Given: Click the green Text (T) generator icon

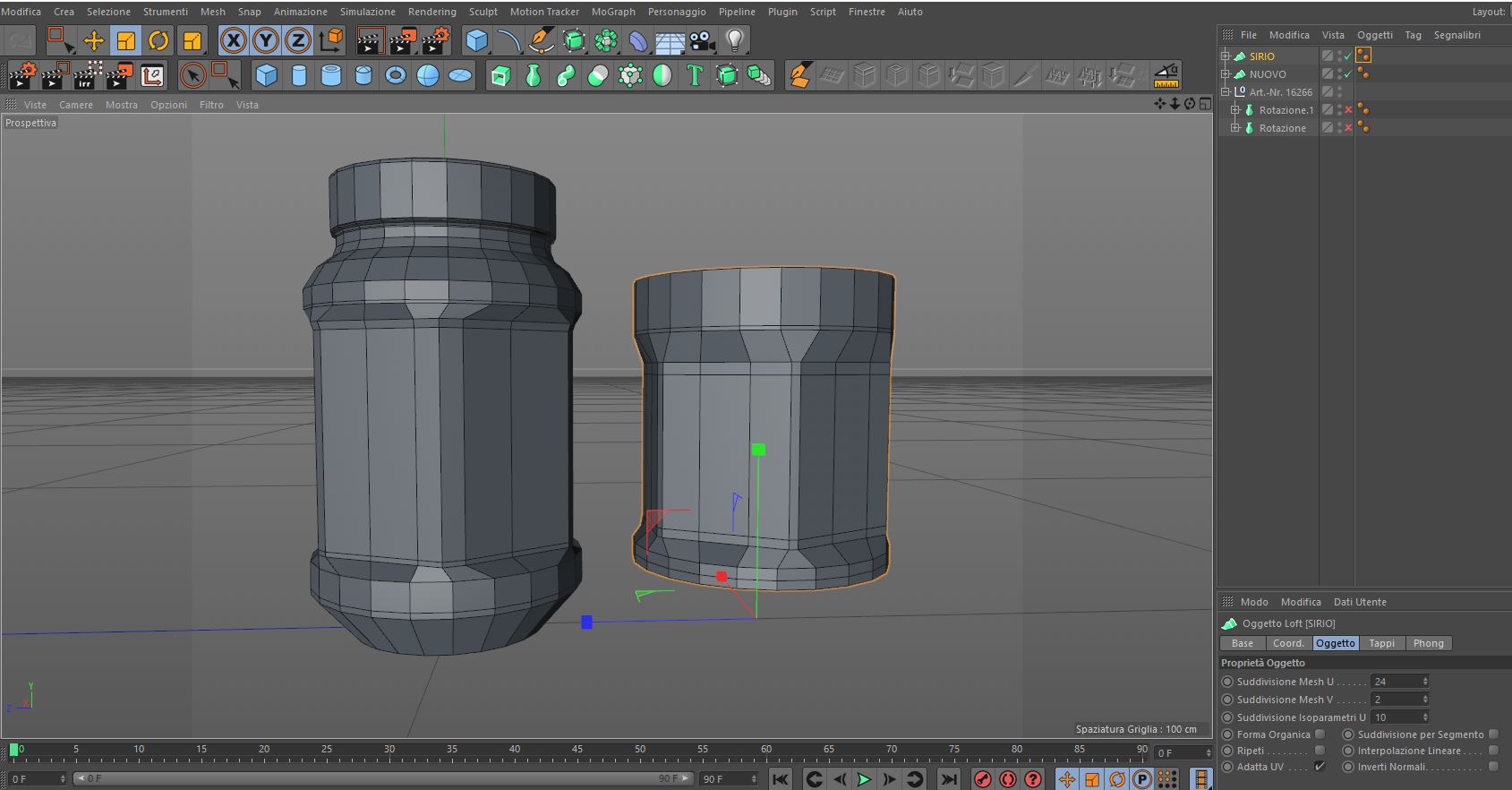Looking at the screenshot, I should 695,76.
